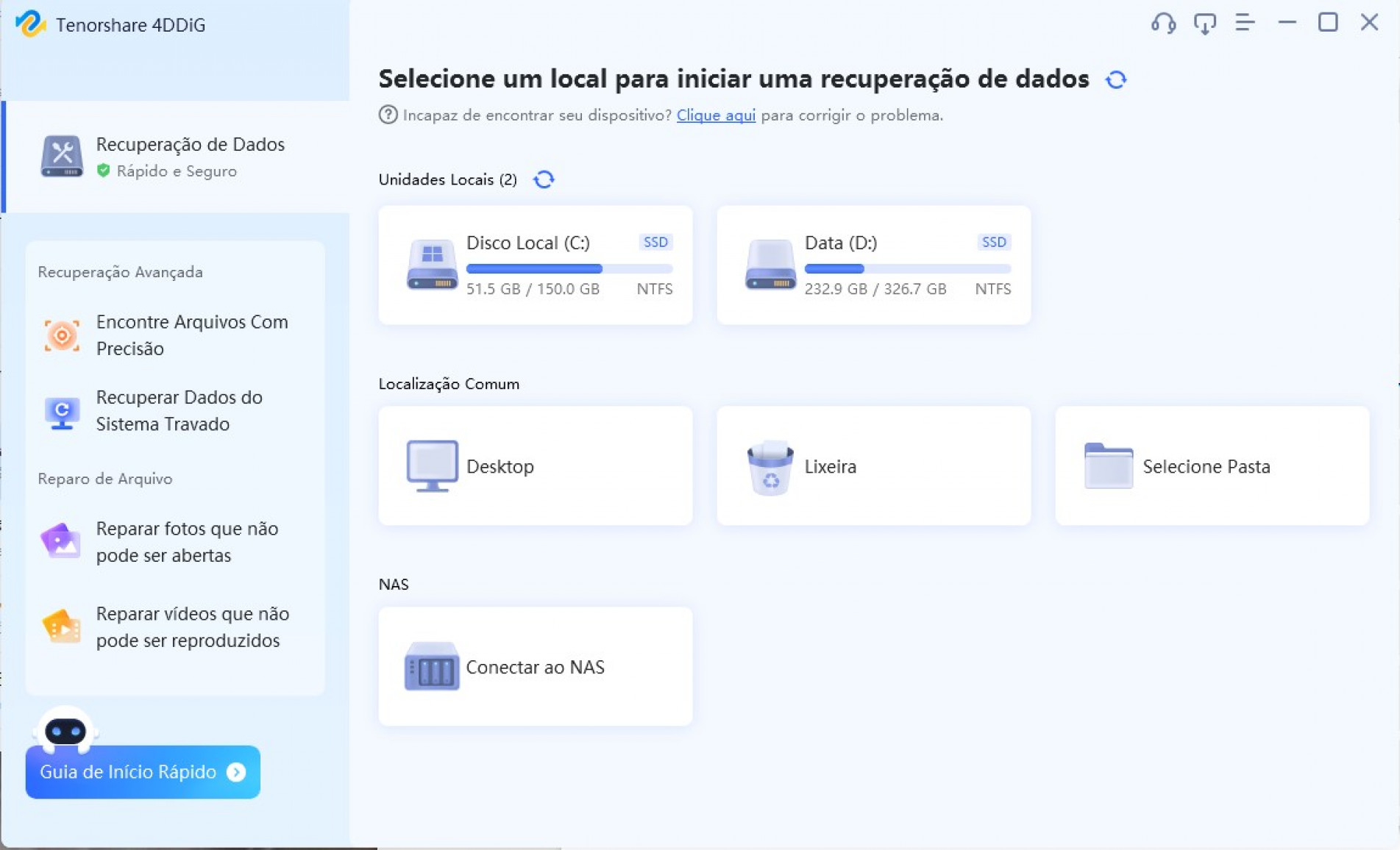Open Conectar ao NAS option
The width and height of the screenshot is (1400, 850).
click(535, 667)
